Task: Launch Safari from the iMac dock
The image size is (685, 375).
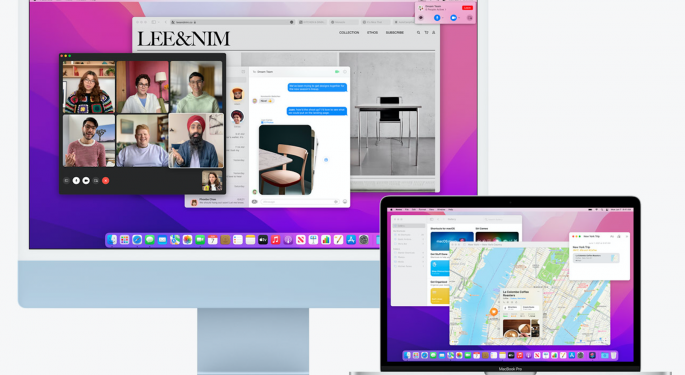Action: click(137, 240)
